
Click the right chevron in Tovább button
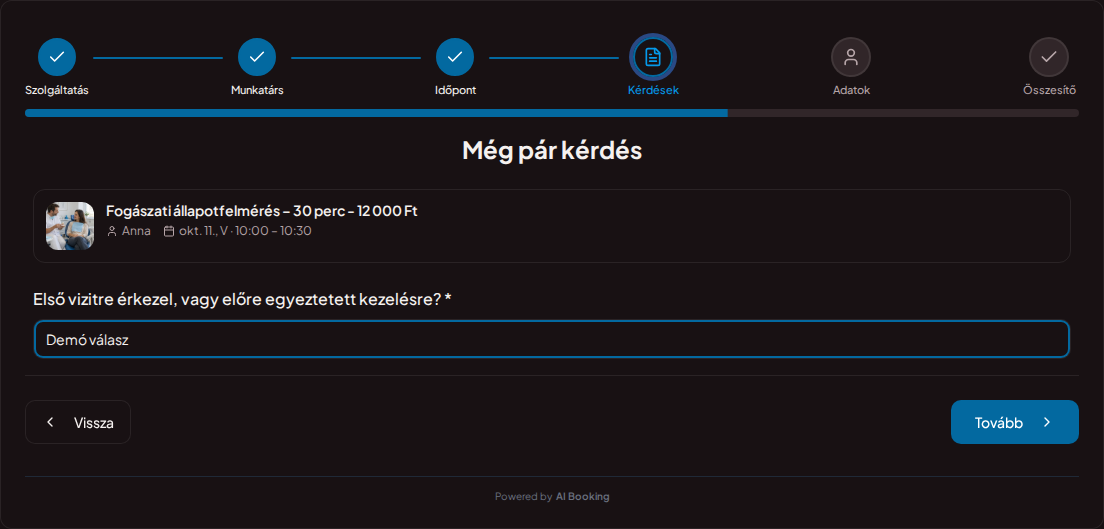pyautogui.click(x=1047, y=422)
